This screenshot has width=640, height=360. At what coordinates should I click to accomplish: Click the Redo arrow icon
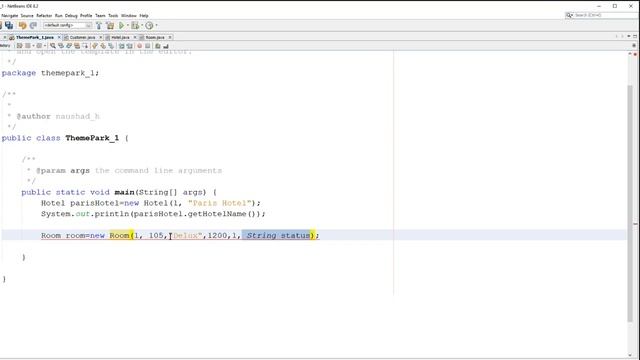[33, 25]
